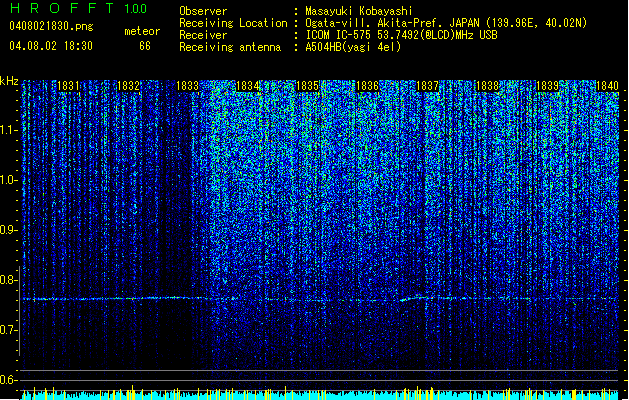Click the 0.8 kHz axis label

[x=8, y=280]
